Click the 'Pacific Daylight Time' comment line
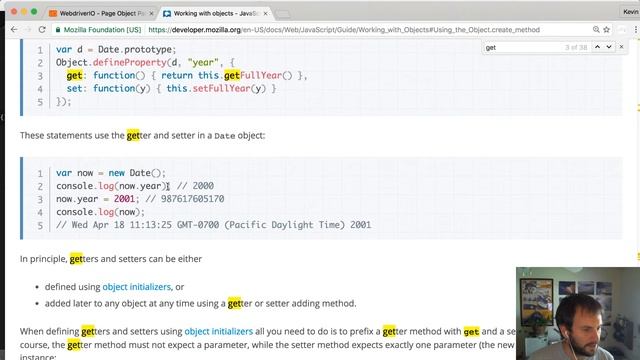 coord(213,225)
